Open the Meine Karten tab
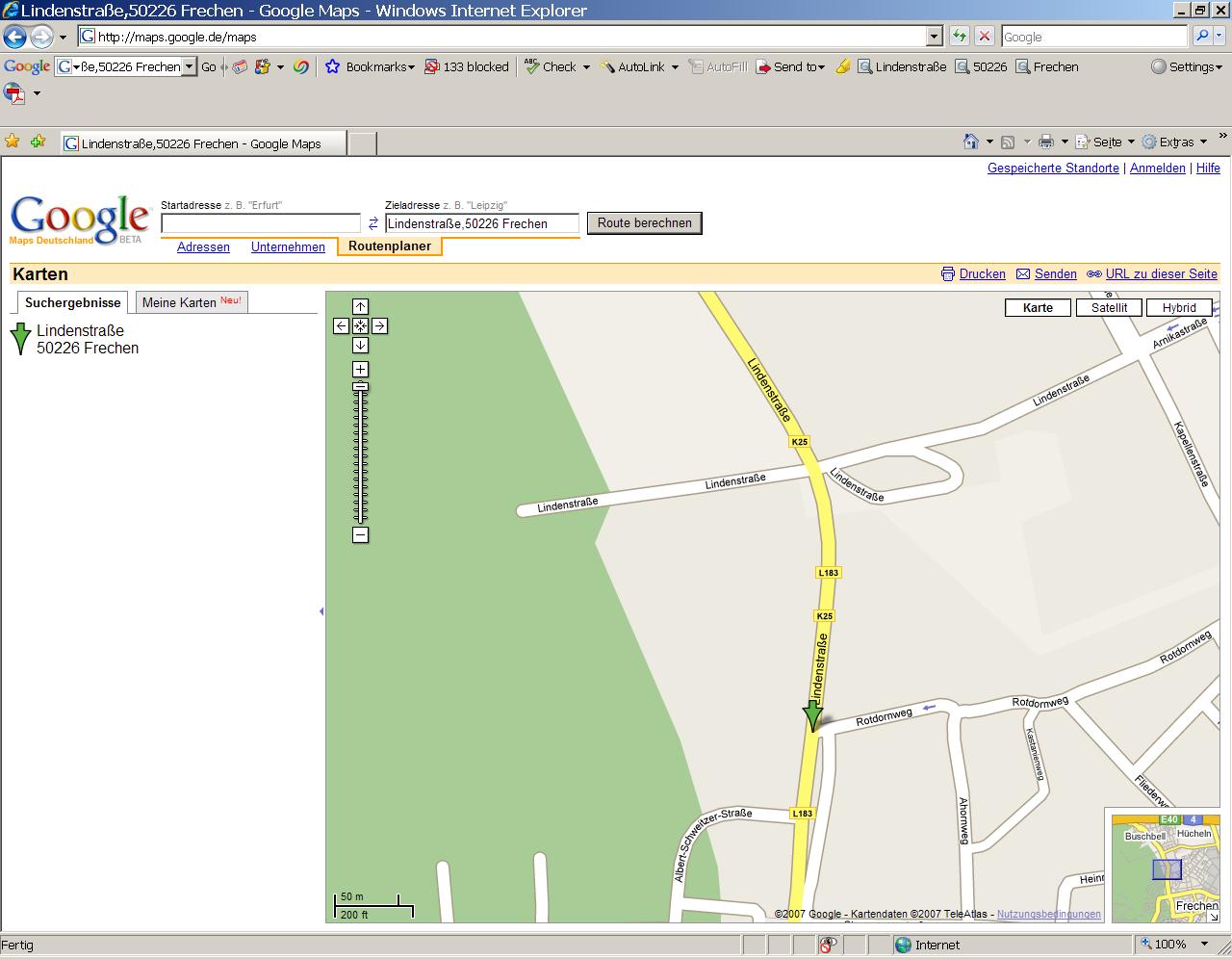Screen dimensions: 1232x959 tap(192, 302)
